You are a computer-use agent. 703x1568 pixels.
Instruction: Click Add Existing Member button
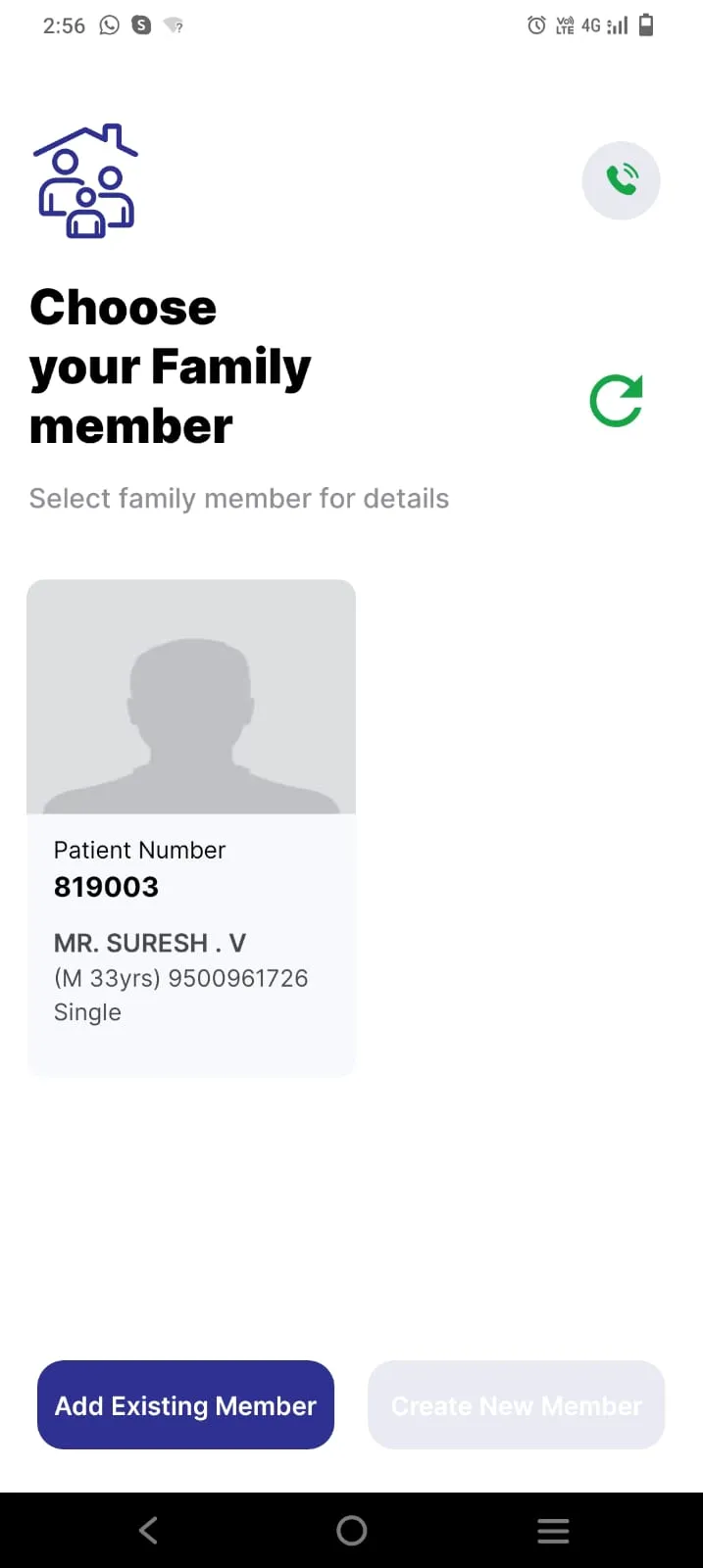click(185, 1404)
